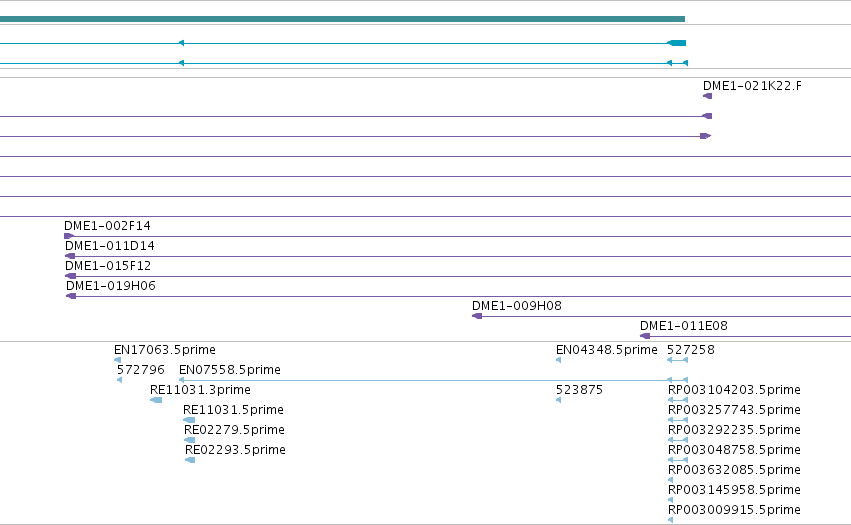Pick the RE02293.5prime EST label
The height and width of the screenshot is (525, 851).
236,451
